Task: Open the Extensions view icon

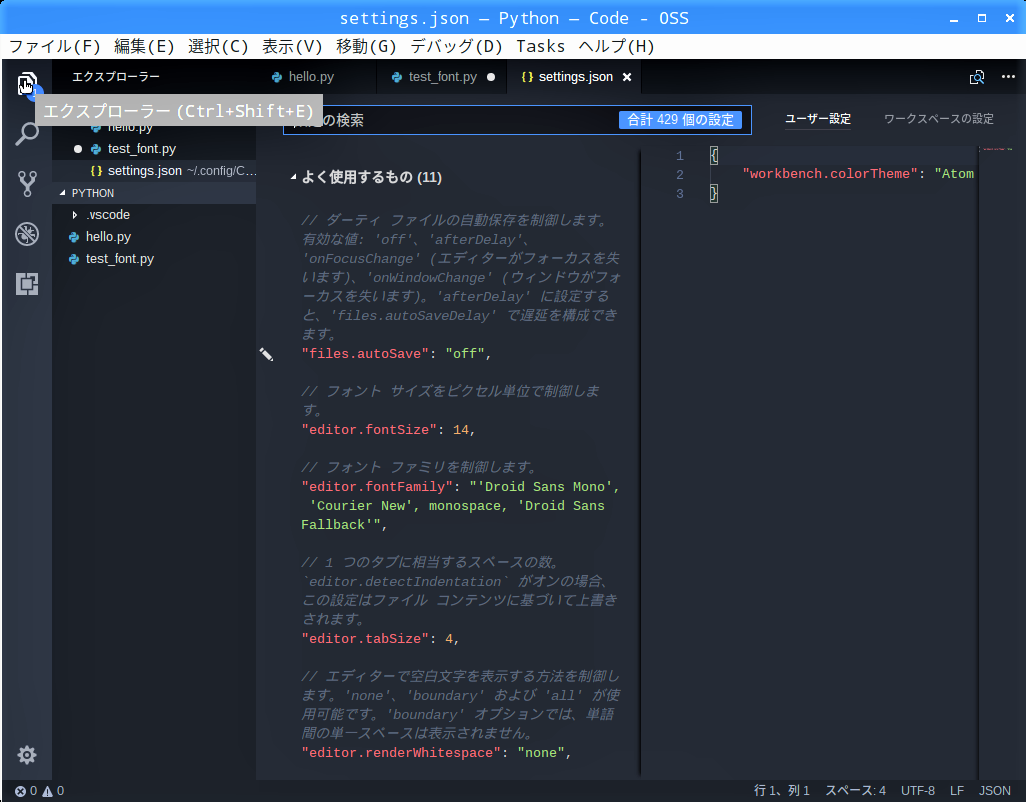Action: coord(27,284)
